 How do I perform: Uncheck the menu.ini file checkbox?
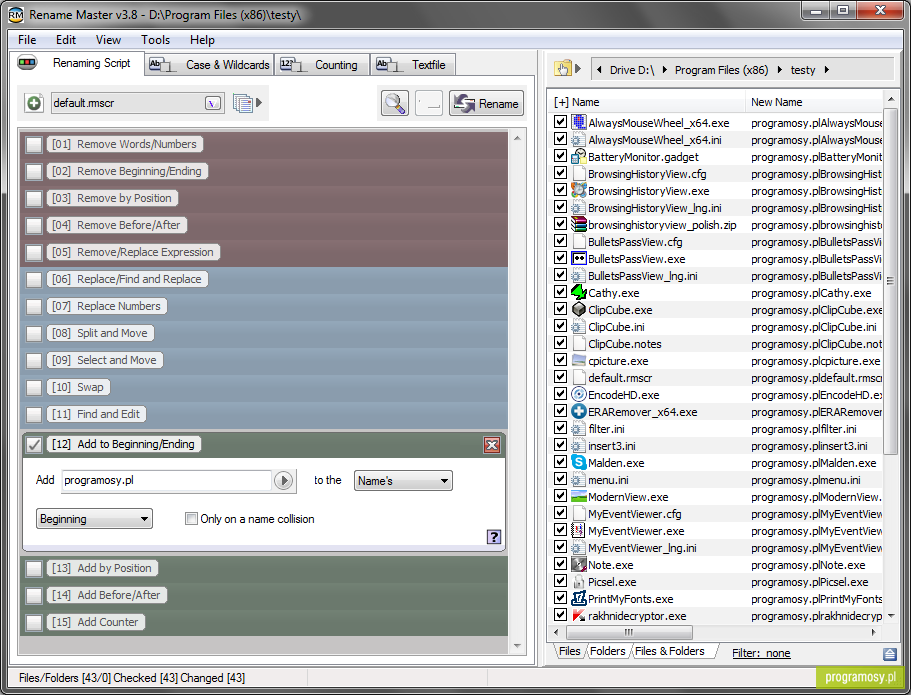click(560, 479)
